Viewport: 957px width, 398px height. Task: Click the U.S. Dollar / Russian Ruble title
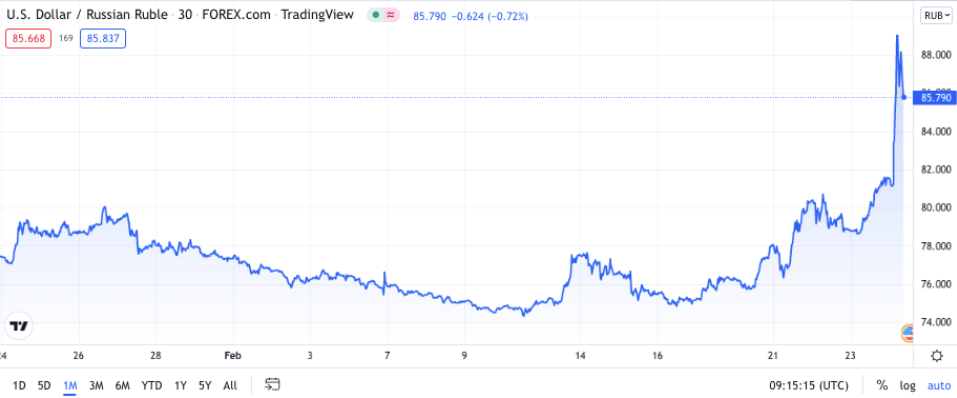87,15
